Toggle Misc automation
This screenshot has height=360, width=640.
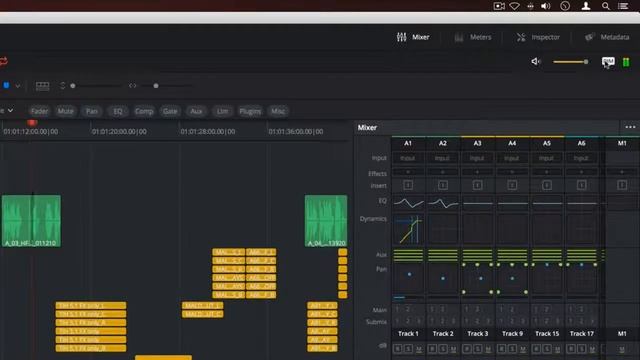click(x=278, y=111)
